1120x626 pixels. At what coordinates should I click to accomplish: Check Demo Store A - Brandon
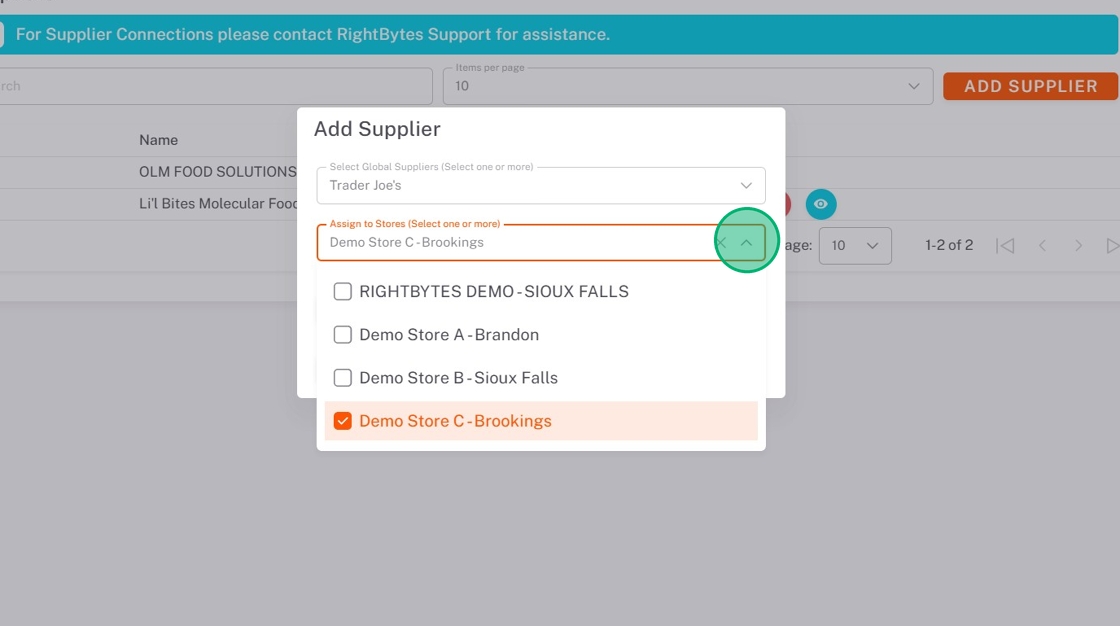point(343,335)
